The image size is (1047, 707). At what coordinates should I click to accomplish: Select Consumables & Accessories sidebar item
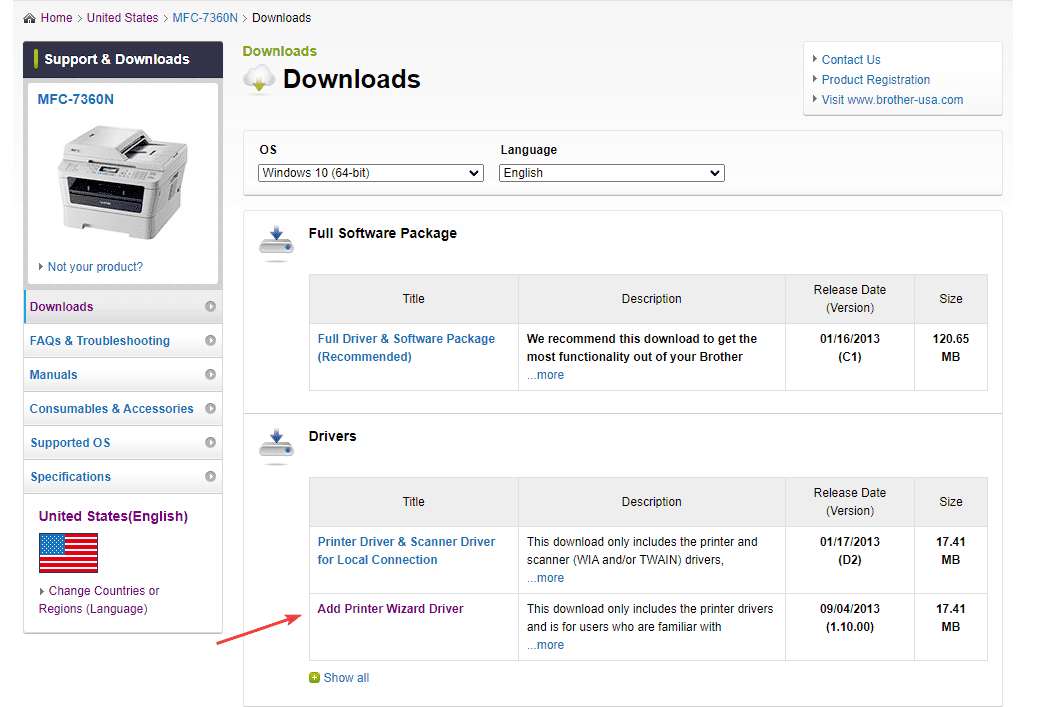(111, 409)
